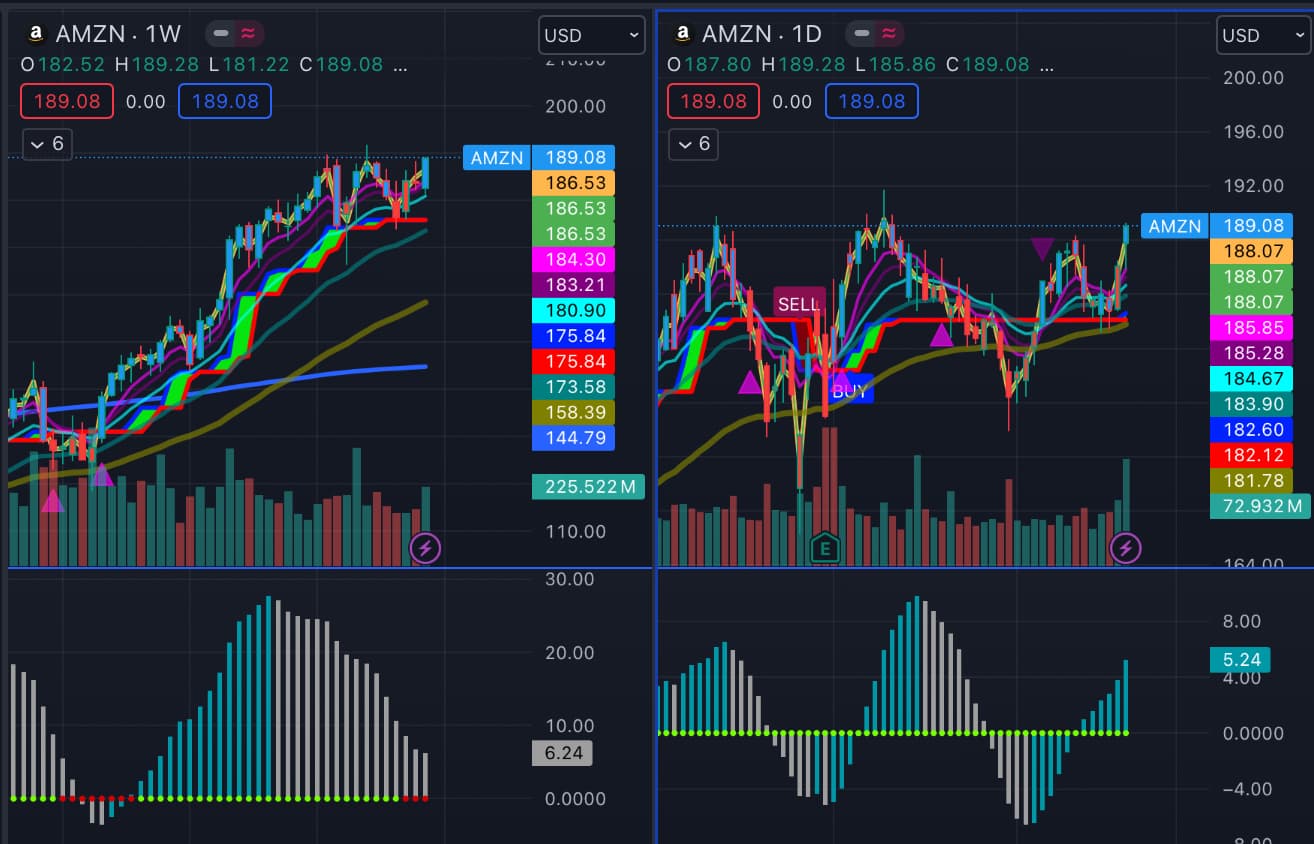
Task: Click the magenta 184.30 price label
Action: pos(574,260)
